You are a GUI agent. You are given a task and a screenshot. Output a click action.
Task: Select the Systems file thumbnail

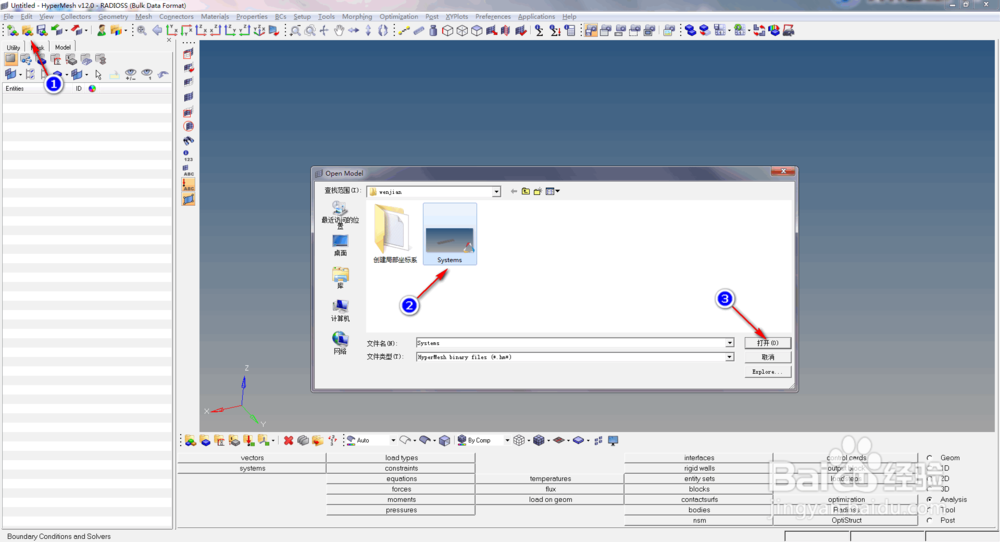pyautogui.click(x=450, y=234)
